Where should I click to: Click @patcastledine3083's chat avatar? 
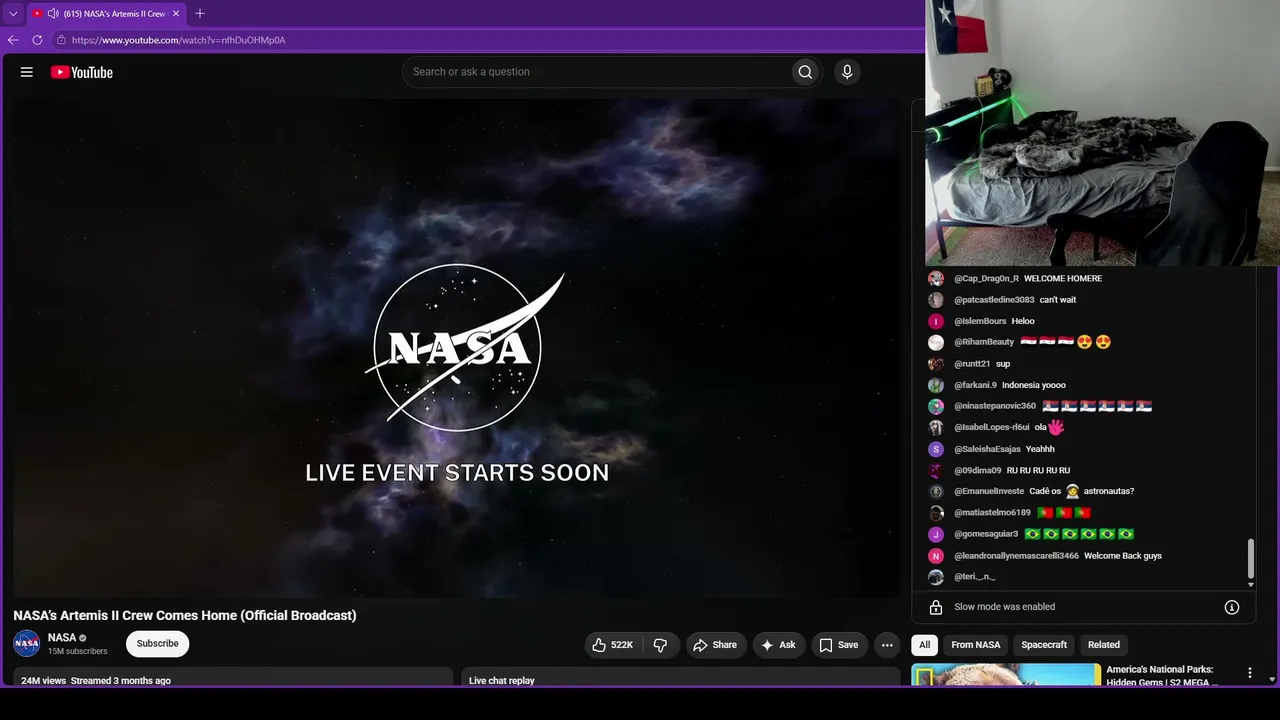(936, 300)
